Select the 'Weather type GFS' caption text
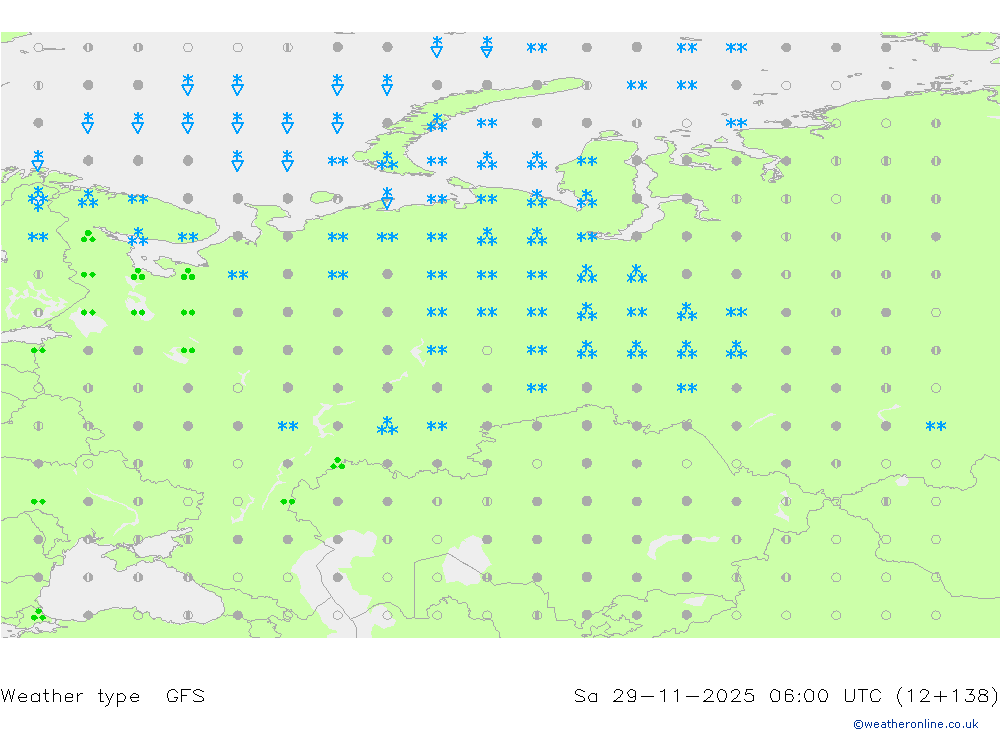The width and height of the screenshot is (1000, 733). pos(103,696)
